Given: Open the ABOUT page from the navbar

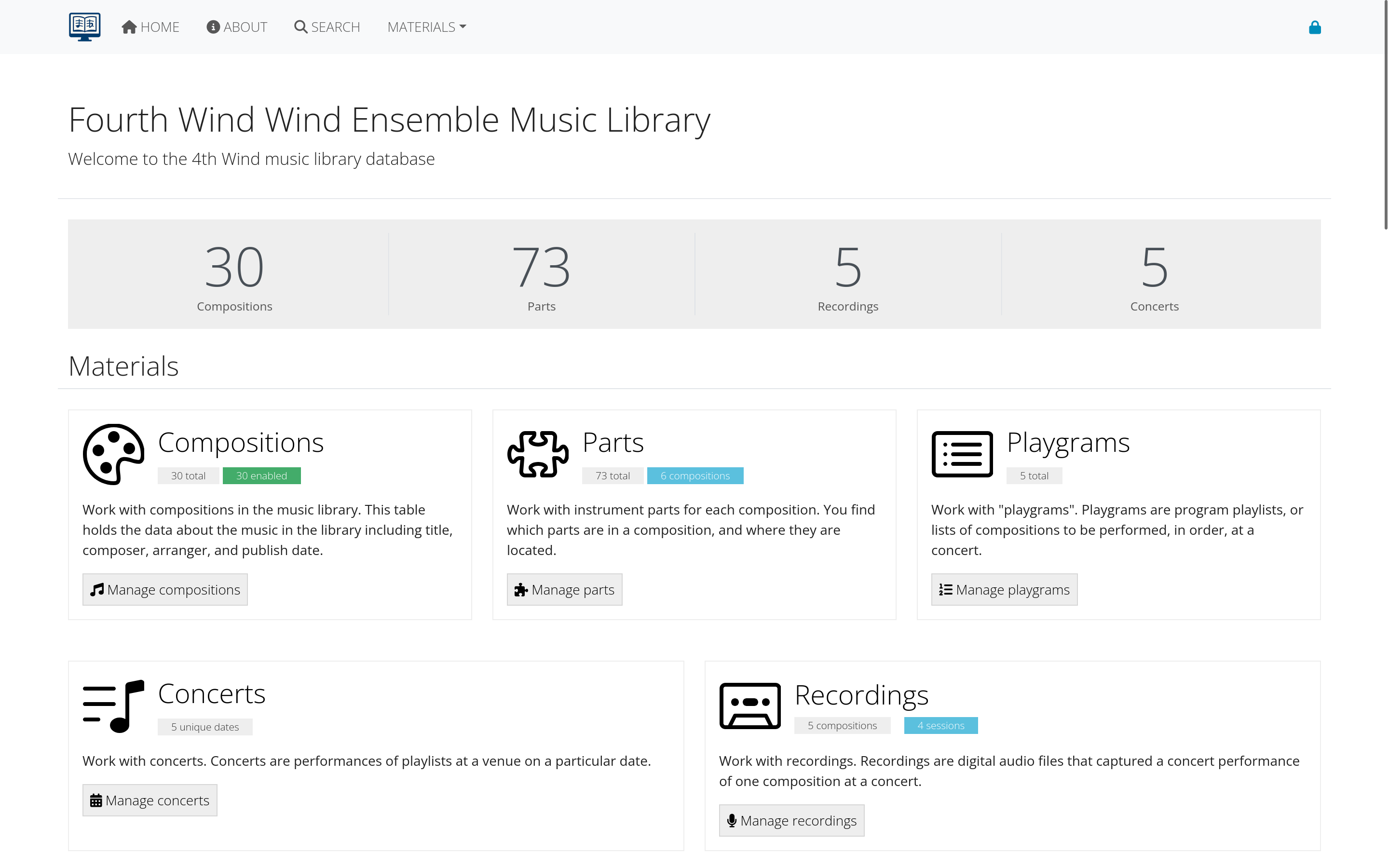Looking at the screenshot, I should [236, 27].
